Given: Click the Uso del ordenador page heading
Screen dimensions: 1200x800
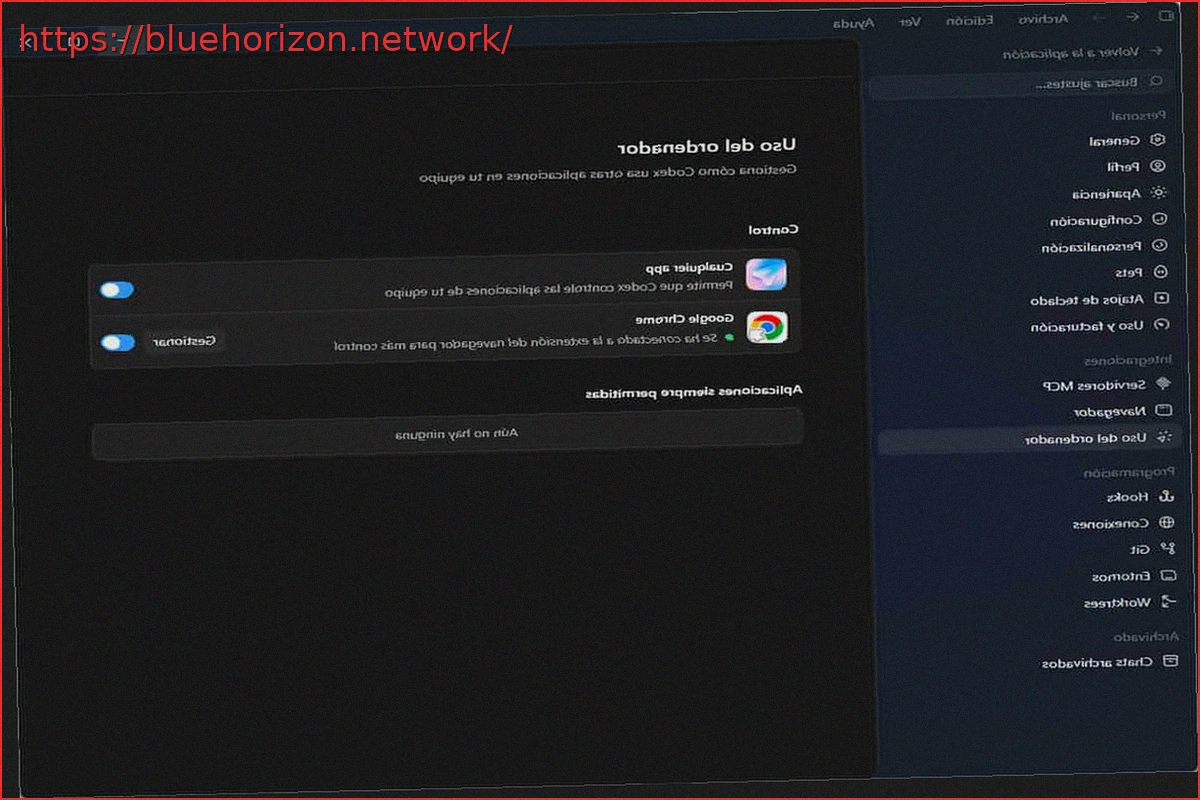Looking at the screenshot, I should [x=708, y=147].
